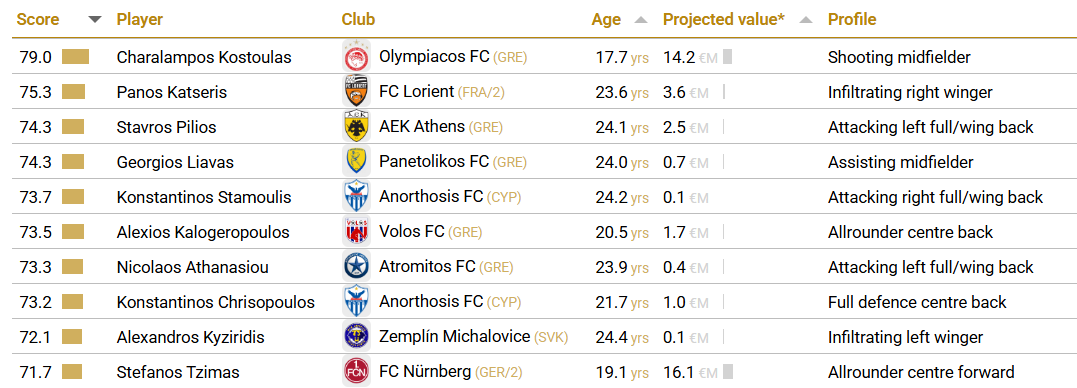Click the FC Nürnberg club logo
1077x388 pixels.
pyautogui.click(x=356, y=372)
